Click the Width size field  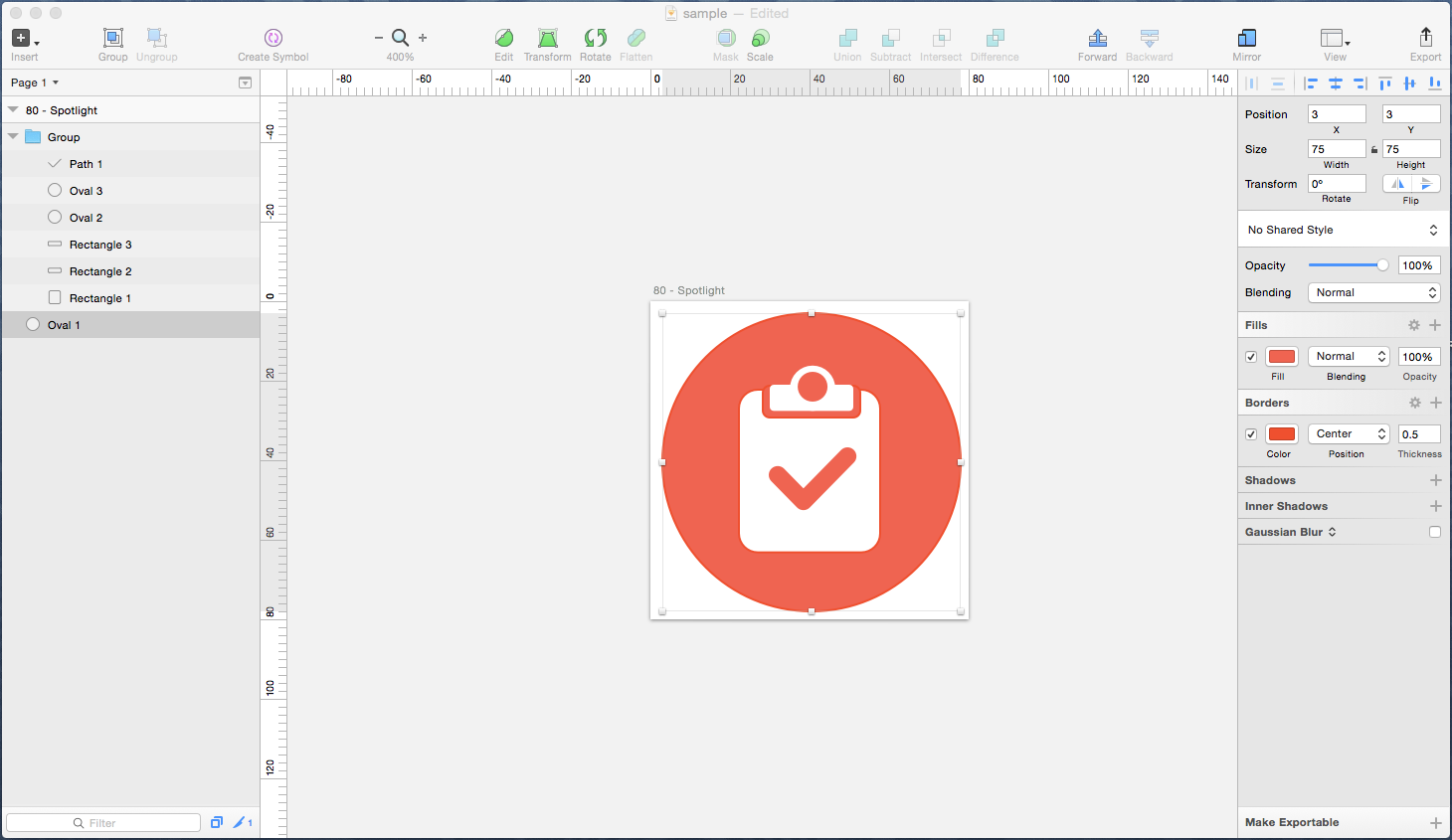pyautogui.click(x=1337, y=149)
